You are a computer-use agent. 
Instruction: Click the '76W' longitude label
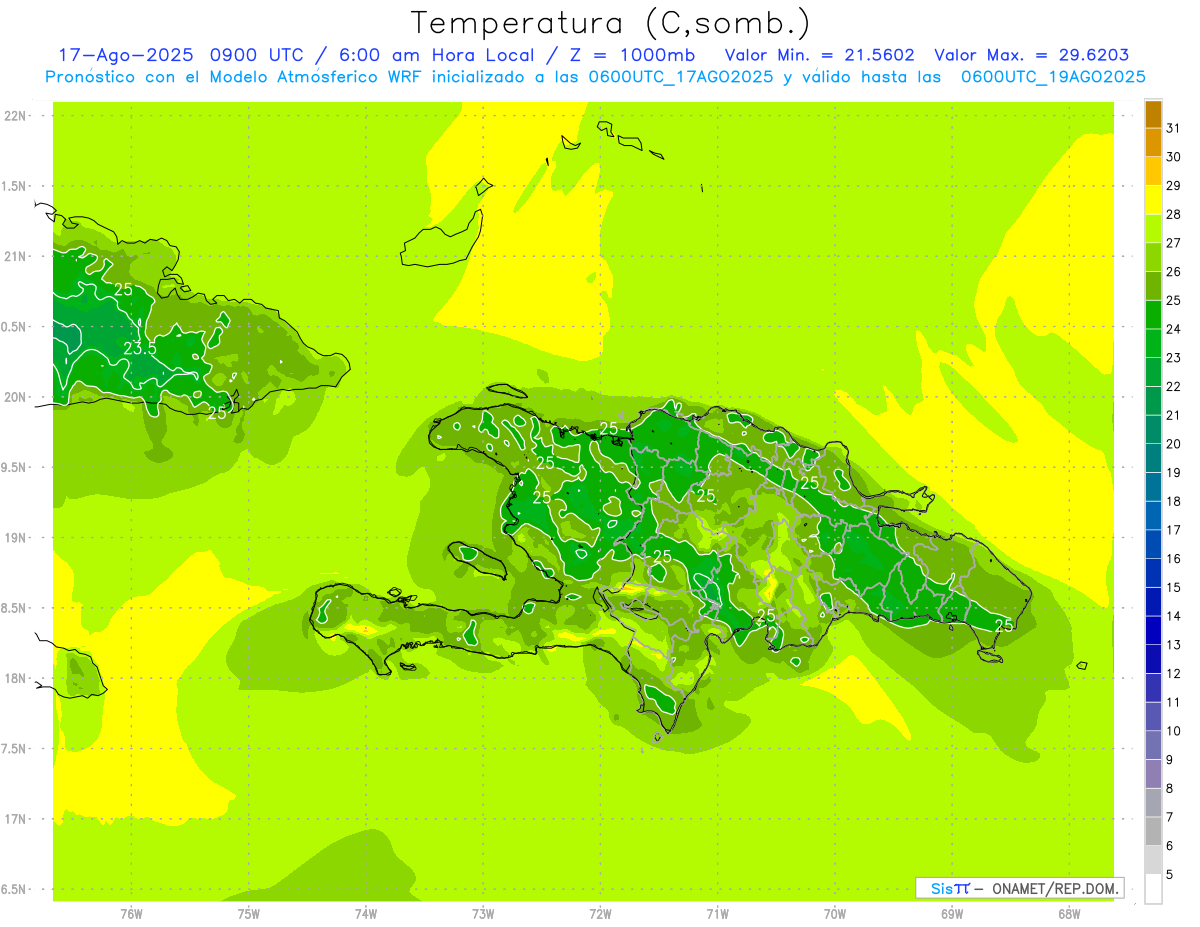[x=131, y=914]
